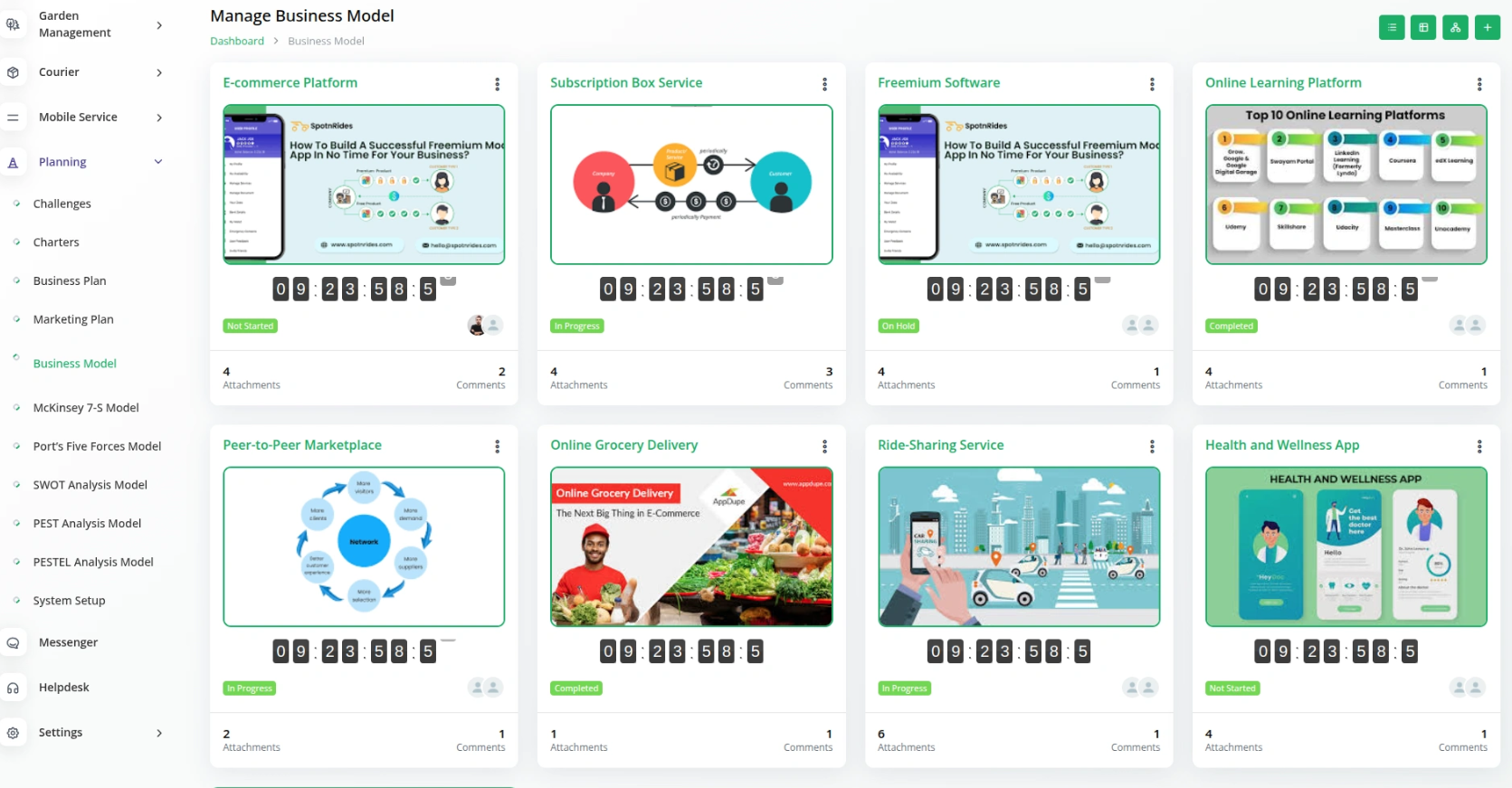Open options menu on Health and Wellness App

pyautogui.click(x=1479, y=446)
